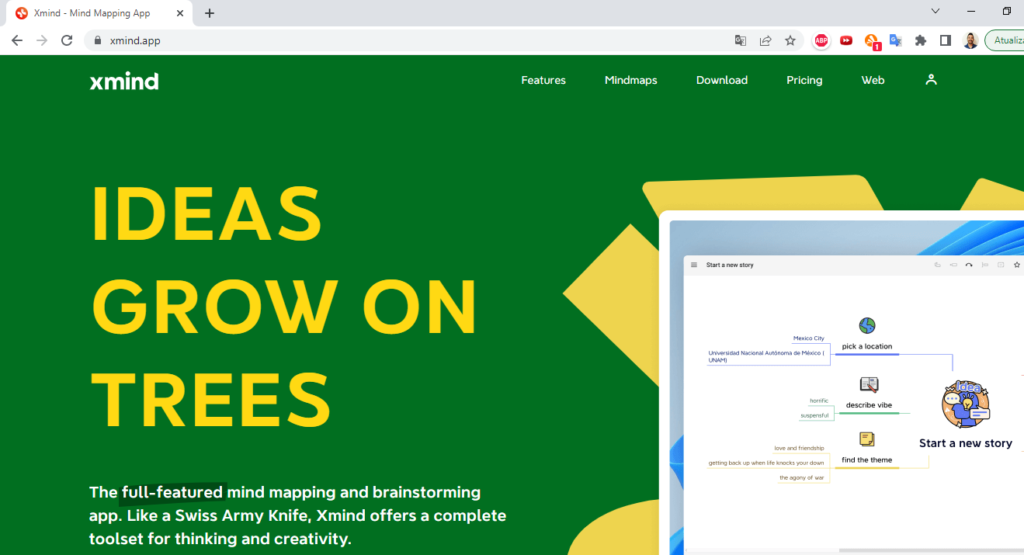
Task: Open the orange extension with badge 1
Action: (x=872, y=42)
